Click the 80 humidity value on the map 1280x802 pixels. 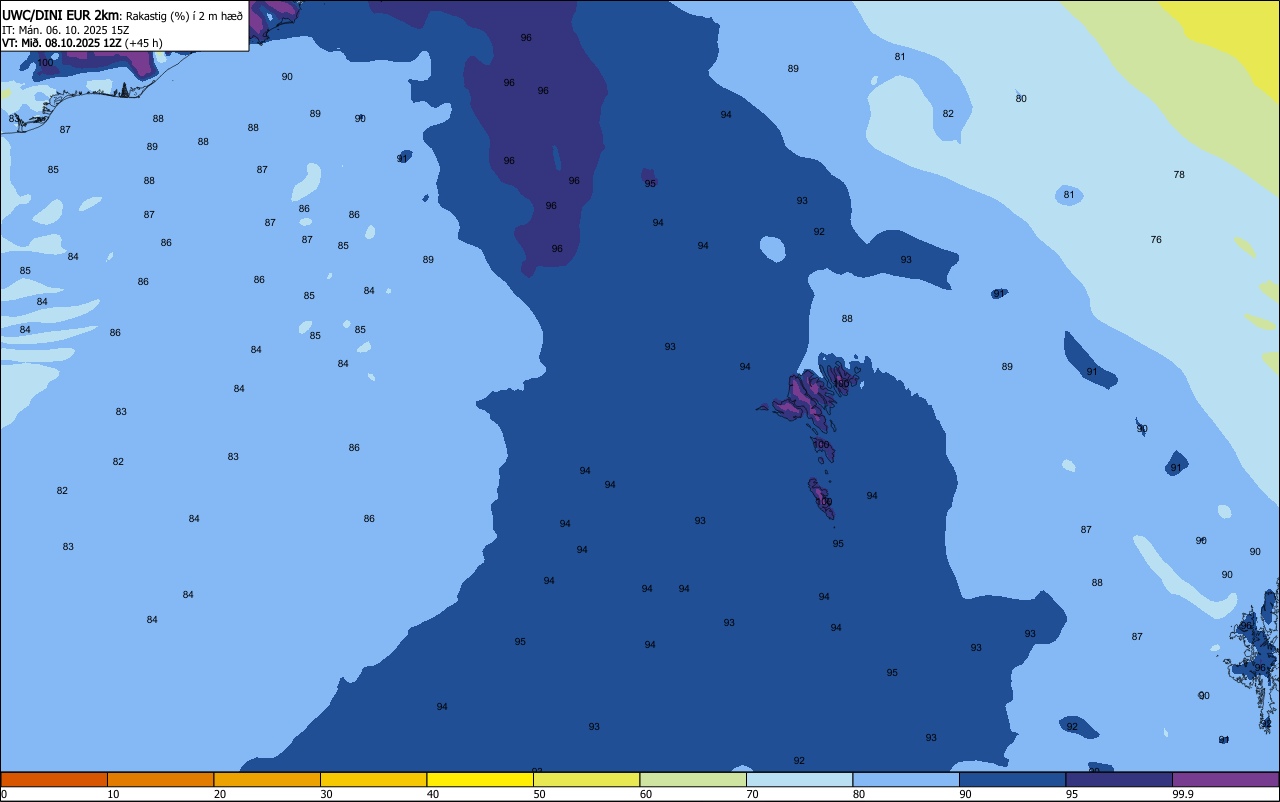(1021, 99)
